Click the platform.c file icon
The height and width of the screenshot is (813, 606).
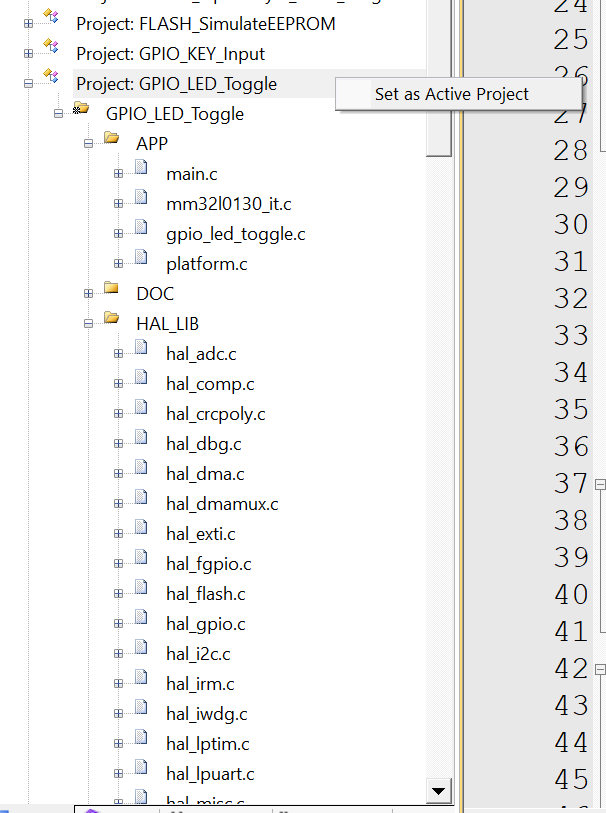142,264
